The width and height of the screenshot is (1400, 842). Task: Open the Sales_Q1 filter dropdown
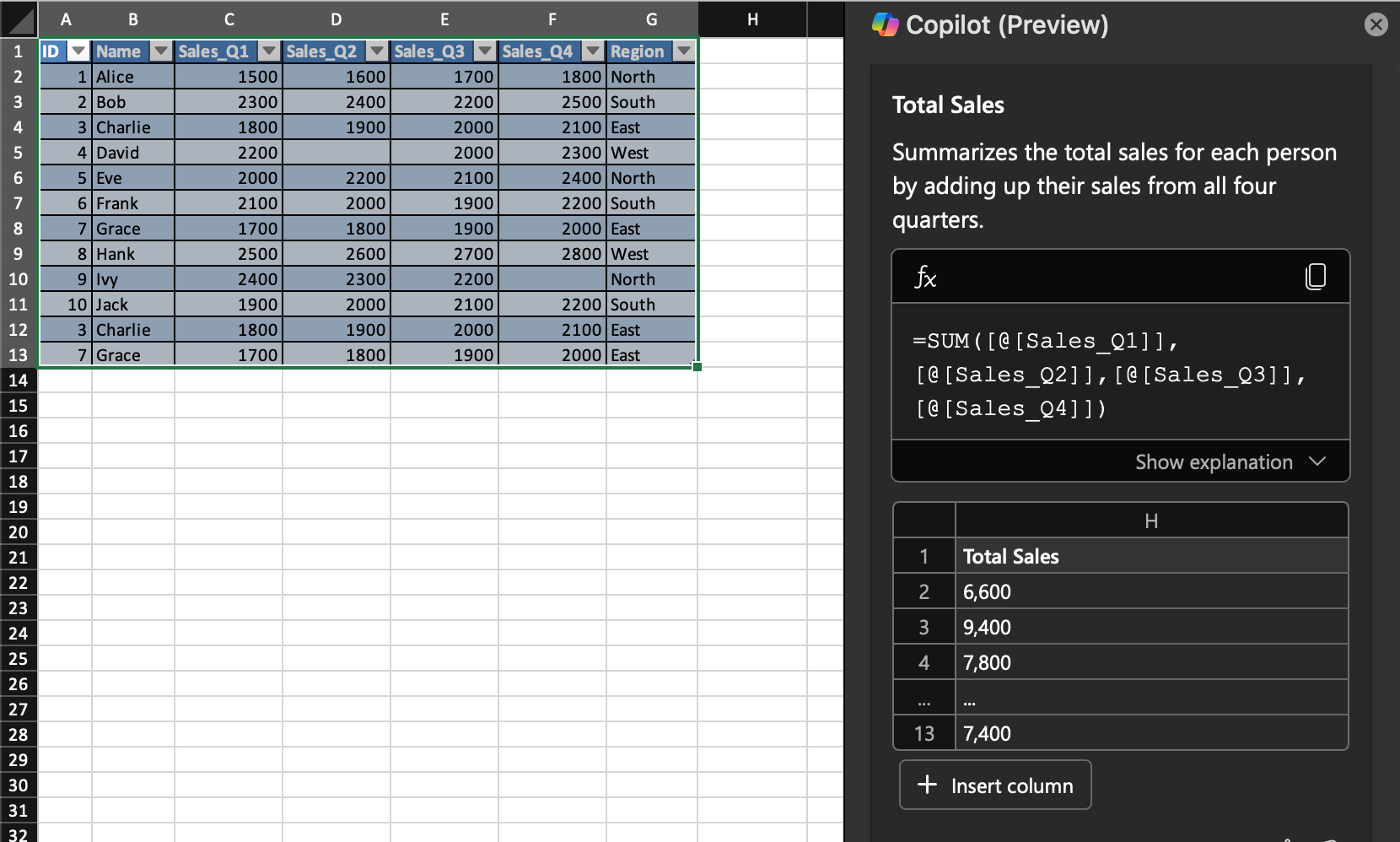[269, 51]
